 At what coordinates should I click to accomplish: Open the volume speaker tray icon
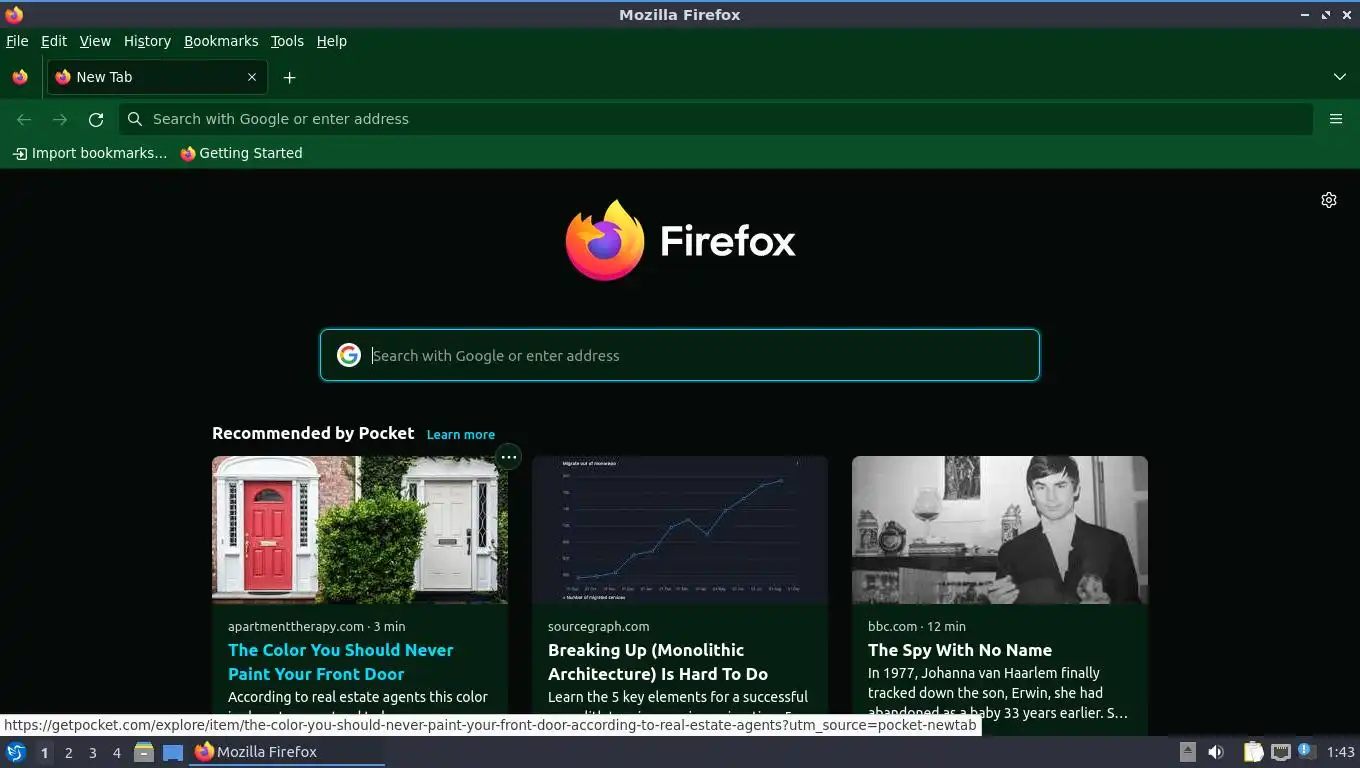tap(1216, 752)
